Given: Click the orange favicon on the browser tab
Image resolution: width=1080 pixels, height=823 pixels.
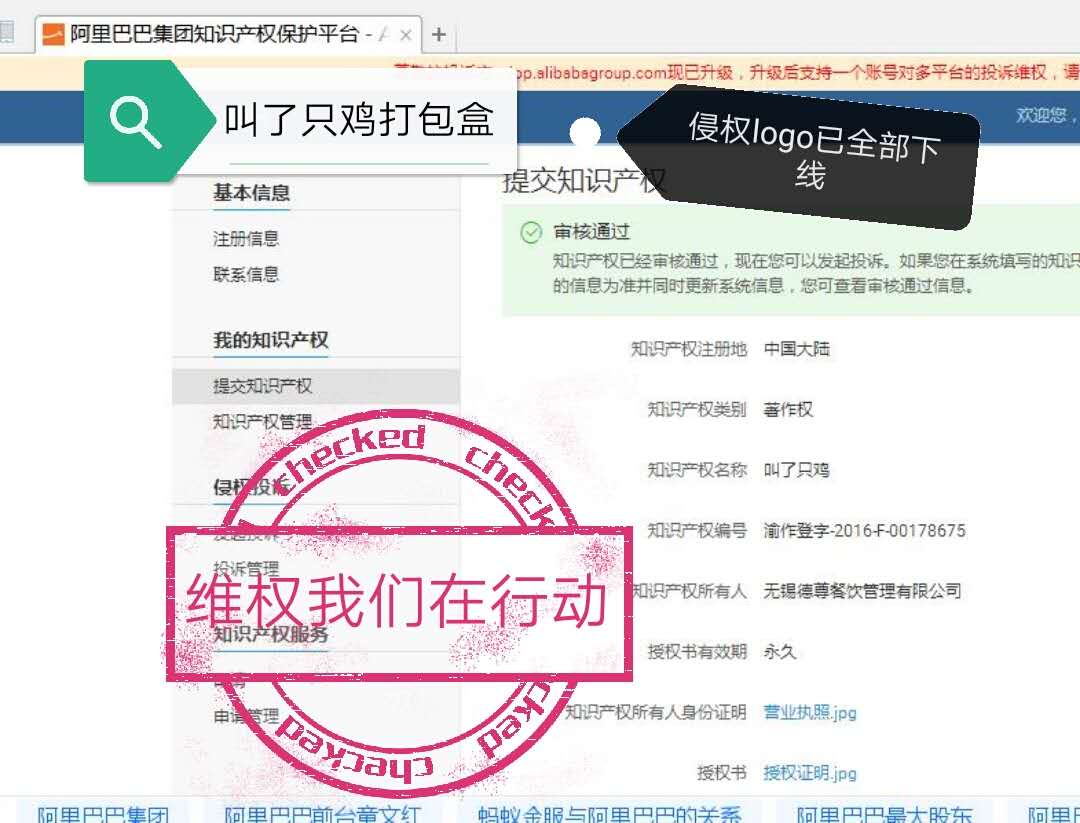Looking at the screenshot, I should [x=53, y=34].
